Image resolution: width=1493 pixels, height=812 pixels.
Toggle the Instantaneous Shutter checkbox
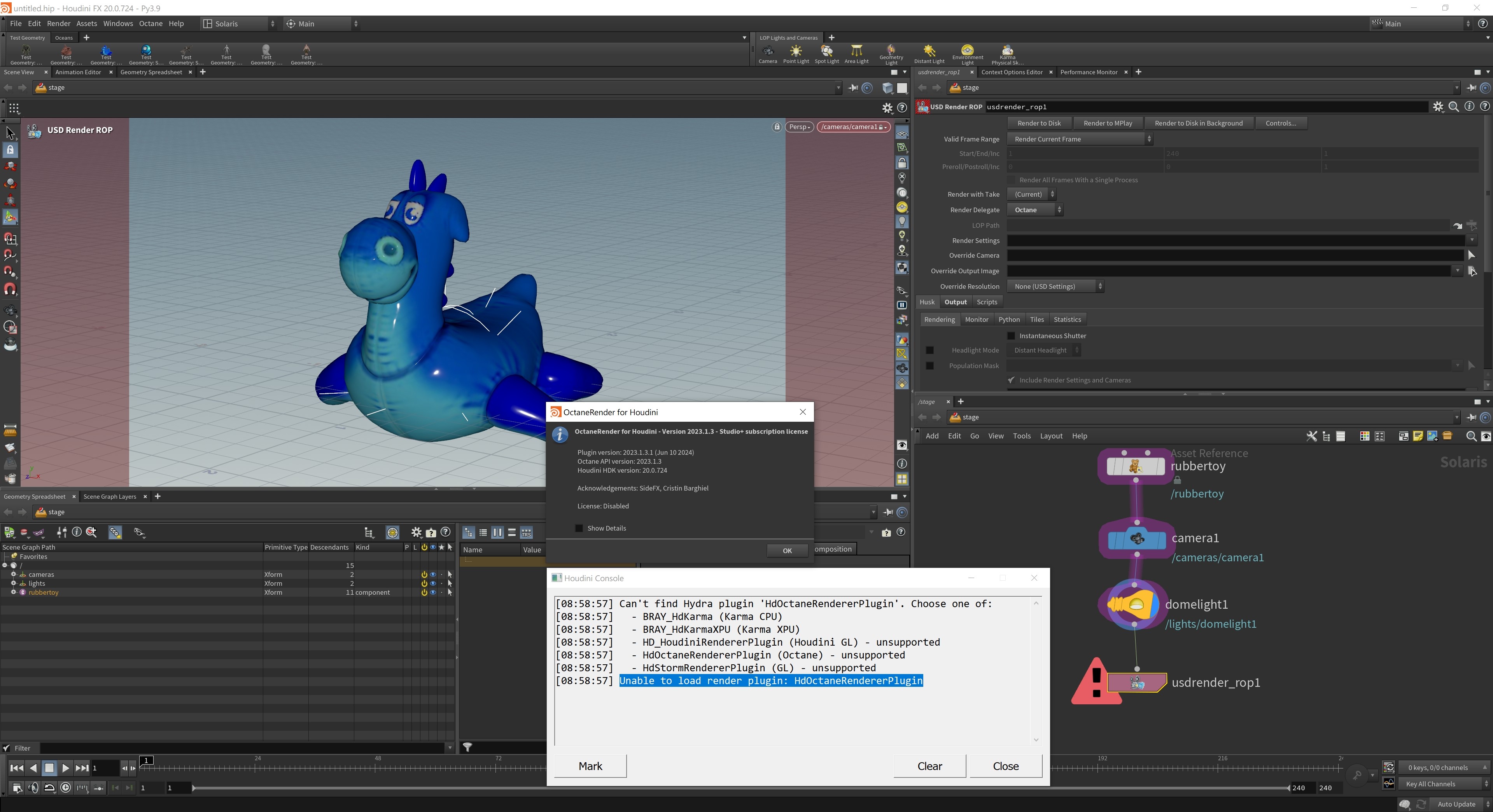tap(1012, 336)
